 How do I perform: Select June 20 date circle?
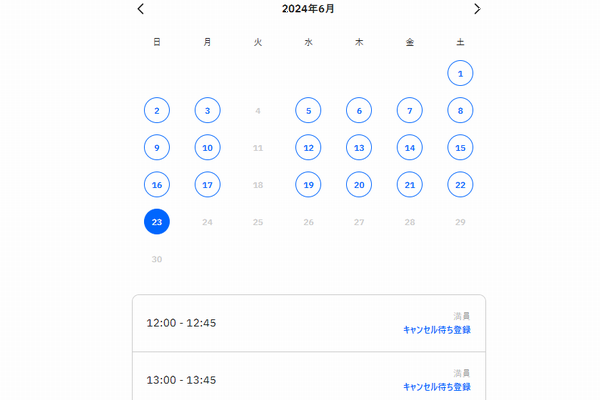[359, 185]
